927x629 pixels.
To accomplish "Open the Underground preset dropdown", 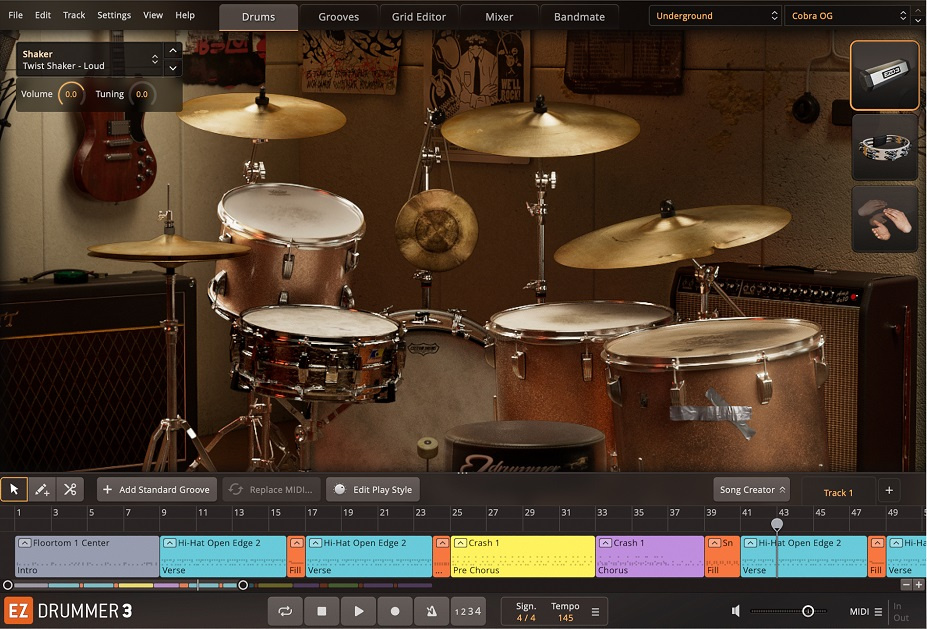I will point(714,15).
